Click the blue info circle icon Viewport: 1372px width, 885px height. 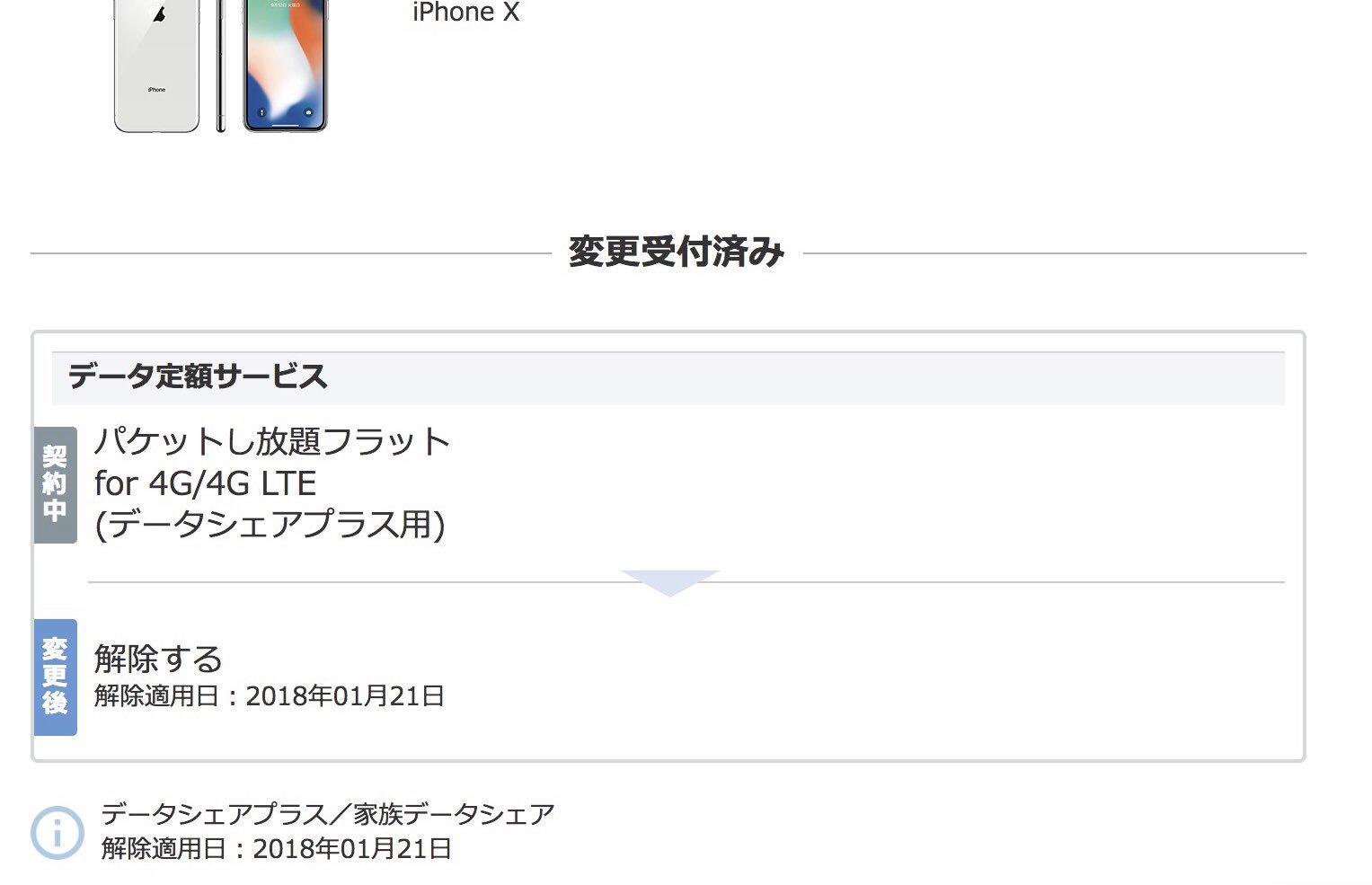coord(58,832)
